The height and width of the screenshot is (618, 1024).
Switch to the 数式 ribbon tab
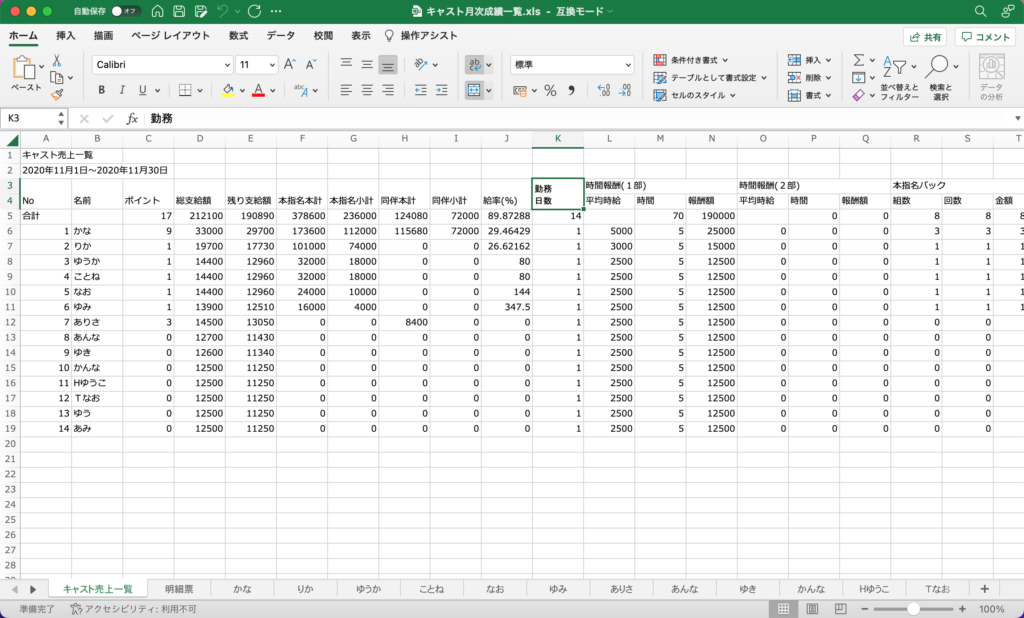[x=238, y=35]
